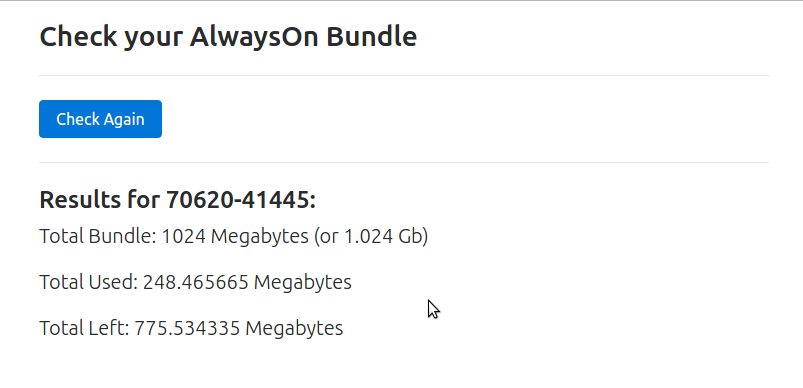Click the word 'AlwaysOn' in the title
Screen dimensions: 803x388
[255, 37]
